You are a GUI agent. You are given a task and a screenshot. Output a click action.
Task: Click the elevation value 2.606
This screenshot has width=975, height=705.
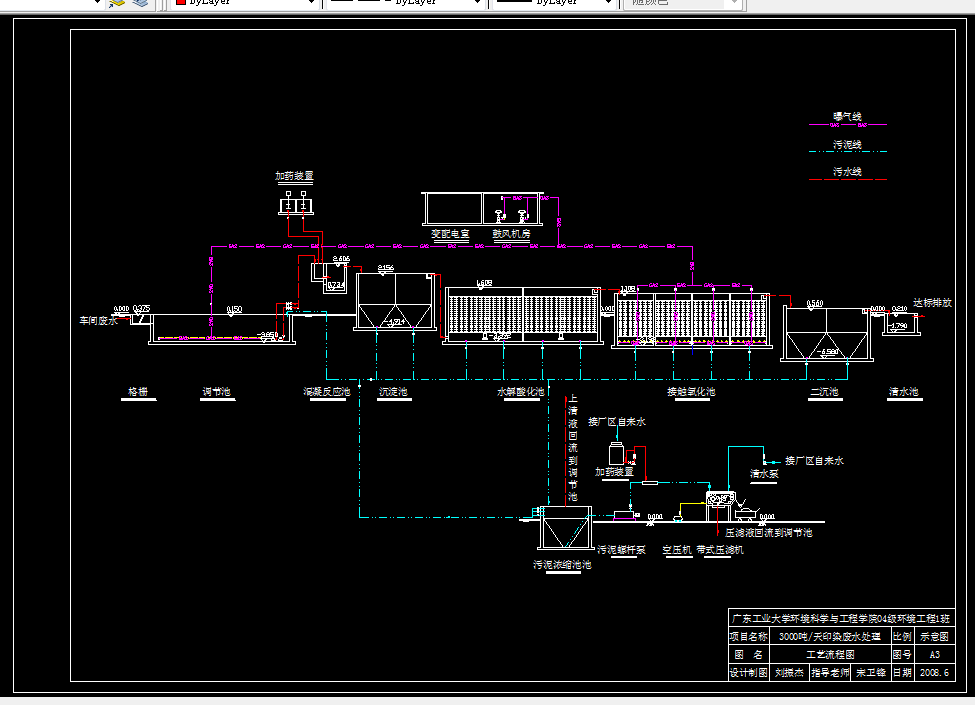pos(341,259)
